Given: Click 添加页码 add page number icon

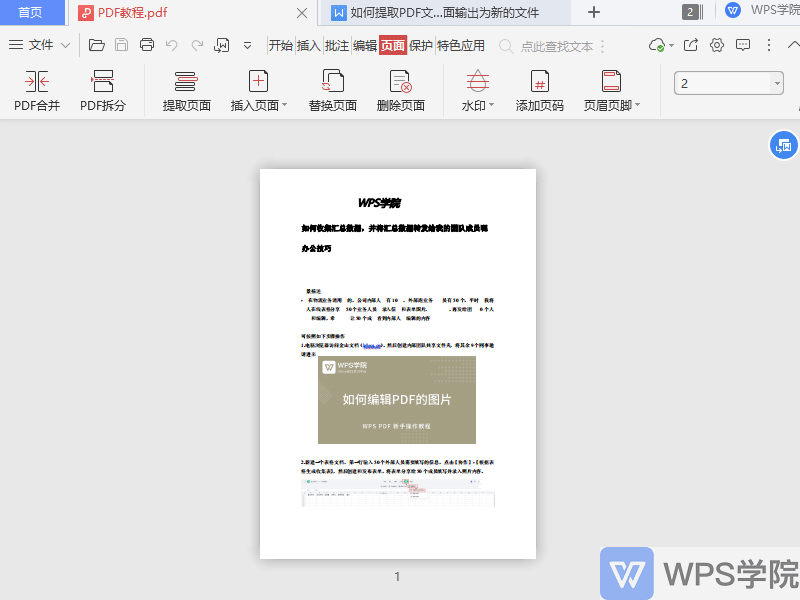Looking at the screenshot, I should 539,82.
